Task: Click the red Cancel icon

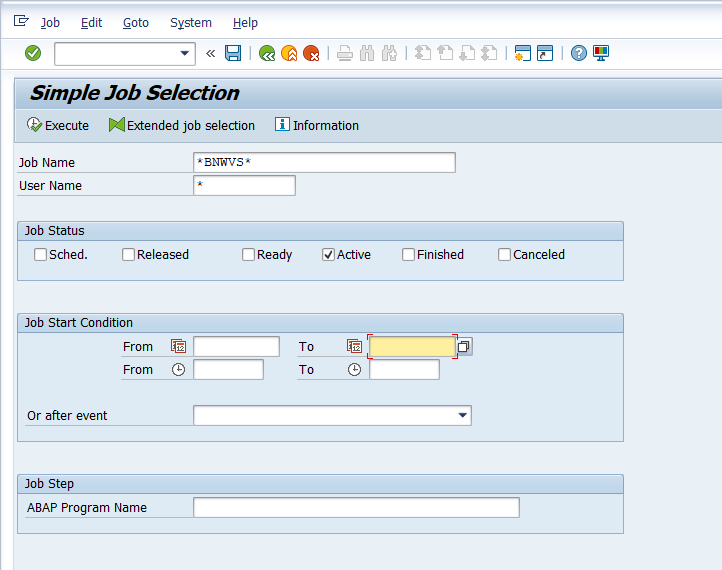Action: coord(312,53)
